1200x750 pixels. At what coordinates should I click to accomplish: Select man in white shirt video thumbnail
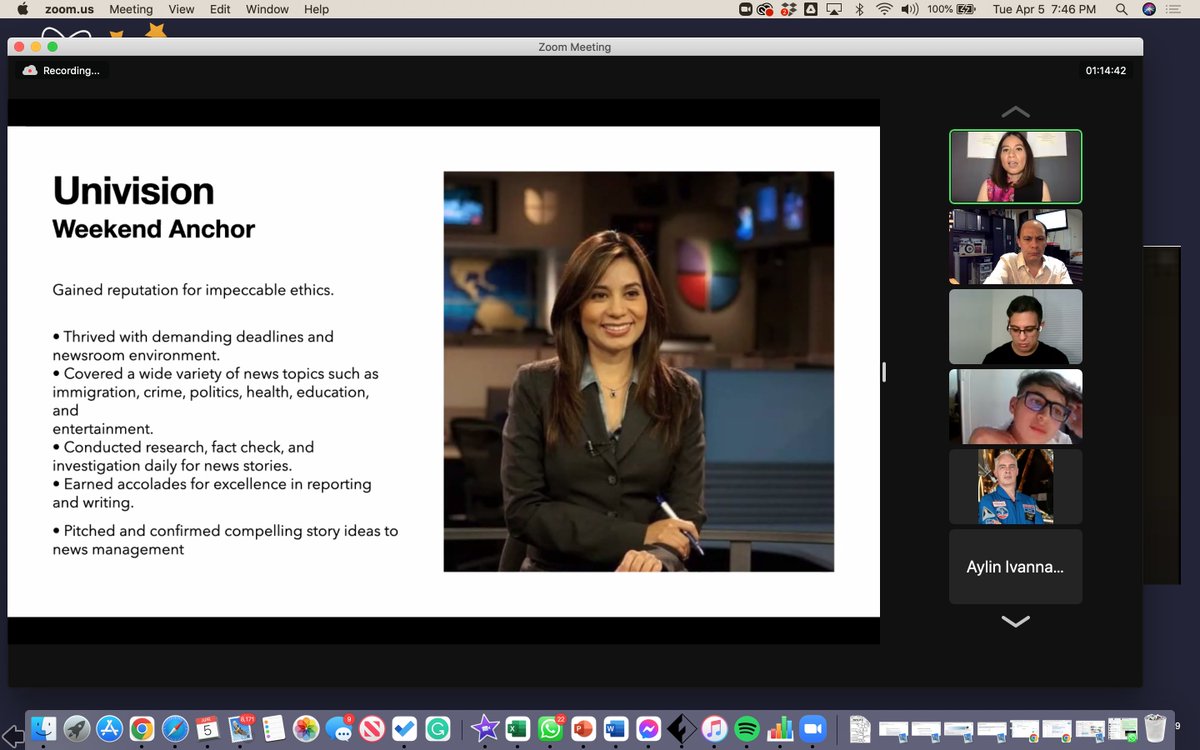[1015, 247]
